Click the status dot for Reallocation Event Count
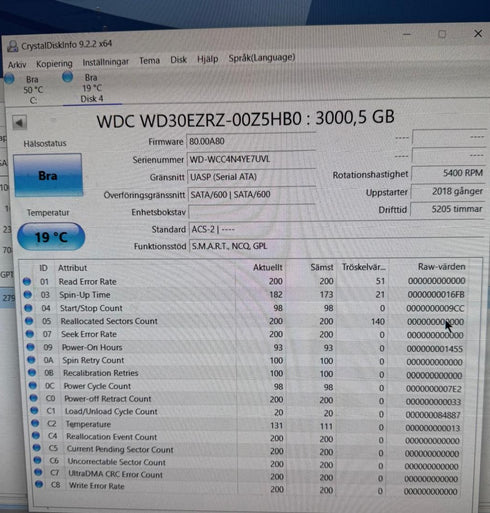This screenshot has width=490, height=513. tap(36, 436)
